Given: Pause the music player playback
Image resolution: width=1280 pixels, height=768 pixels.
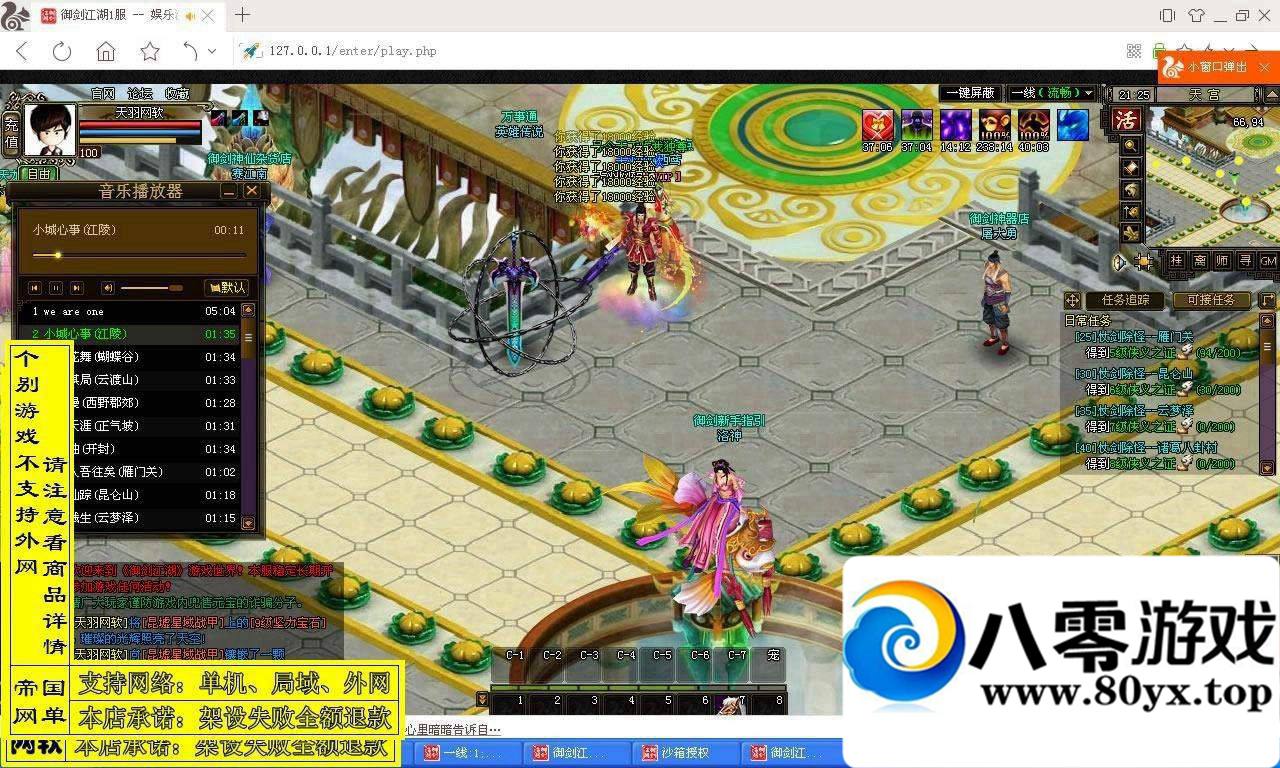Looking at the screenshot, I should tap(56, 288).
